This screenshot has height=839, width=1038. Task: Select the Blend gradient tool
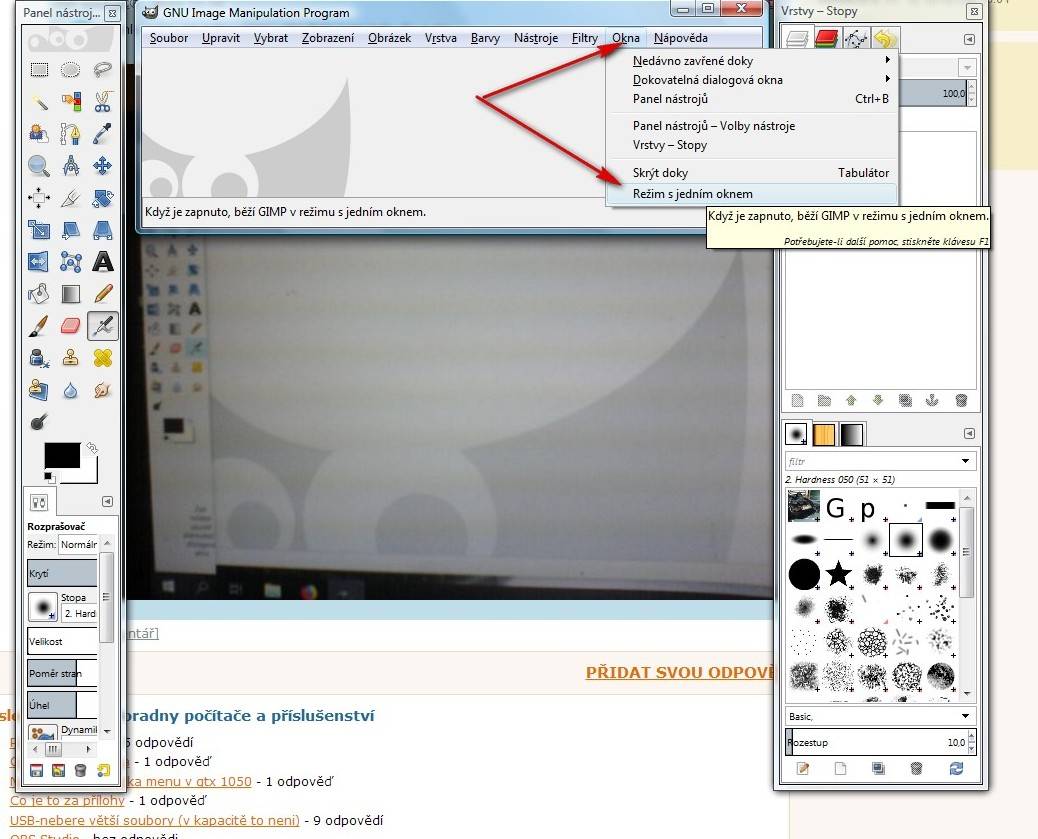[x=71, y=293]
